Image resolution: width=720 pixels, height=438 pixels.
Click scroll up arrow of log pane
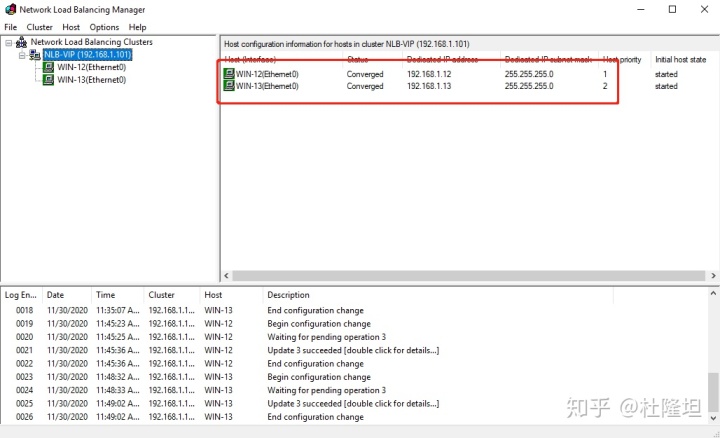(x=713, y=293)
